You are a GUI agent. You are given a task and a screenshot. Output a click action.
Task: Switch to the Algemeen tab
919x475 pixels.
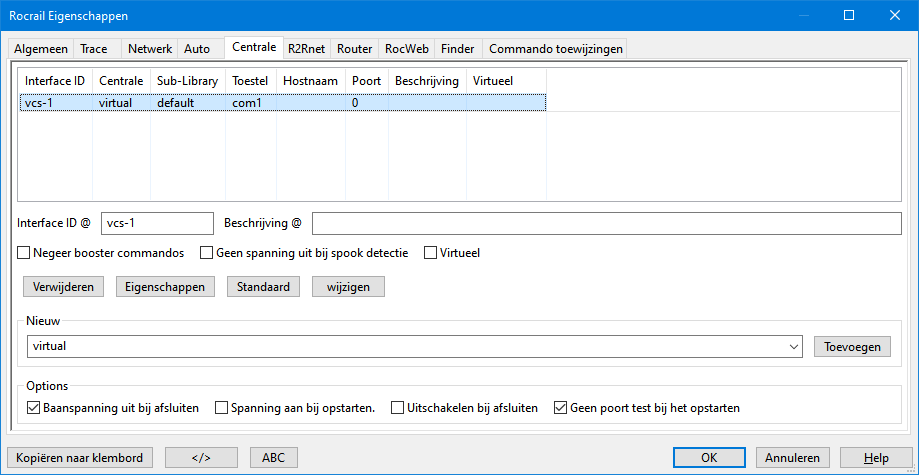41,48
